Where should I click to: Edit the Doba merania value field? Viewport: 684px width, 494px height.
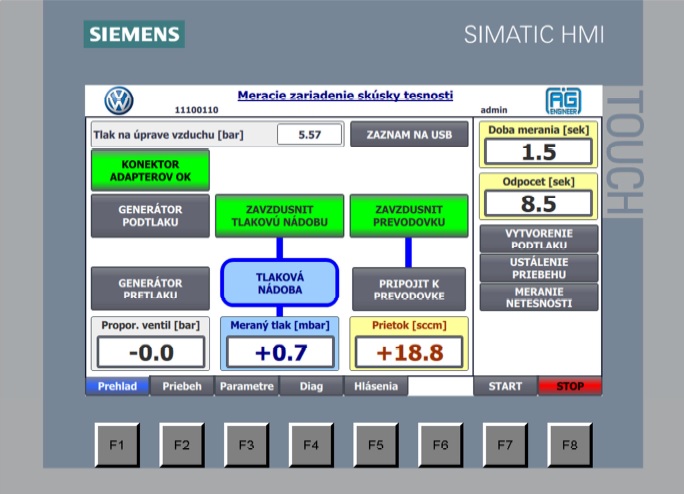coord(538,152)
